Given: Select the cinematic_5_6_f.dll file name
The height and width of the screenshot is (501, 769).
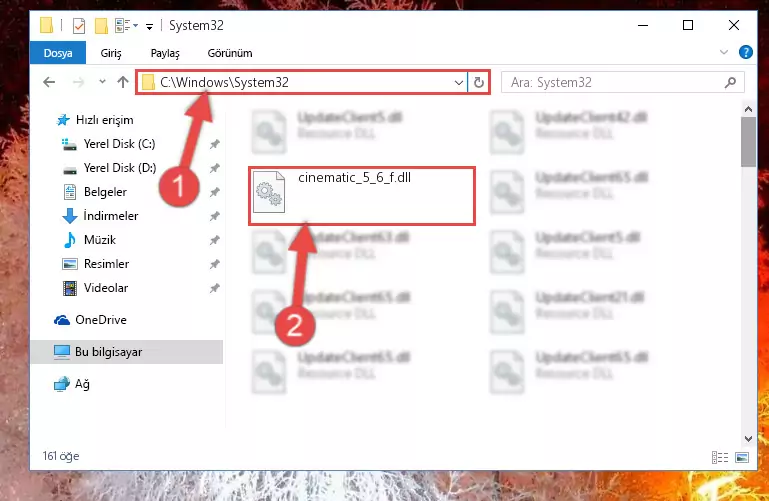Looking at the screenshot, I should click(355, 177).
